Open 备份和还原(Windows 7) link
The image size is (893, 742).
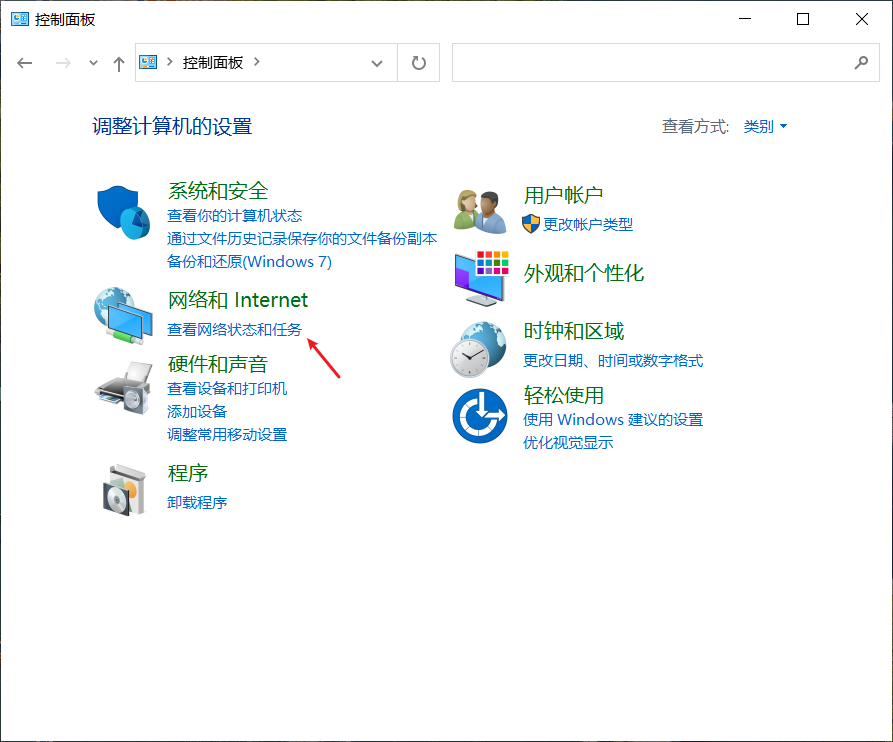pos(249,261)
